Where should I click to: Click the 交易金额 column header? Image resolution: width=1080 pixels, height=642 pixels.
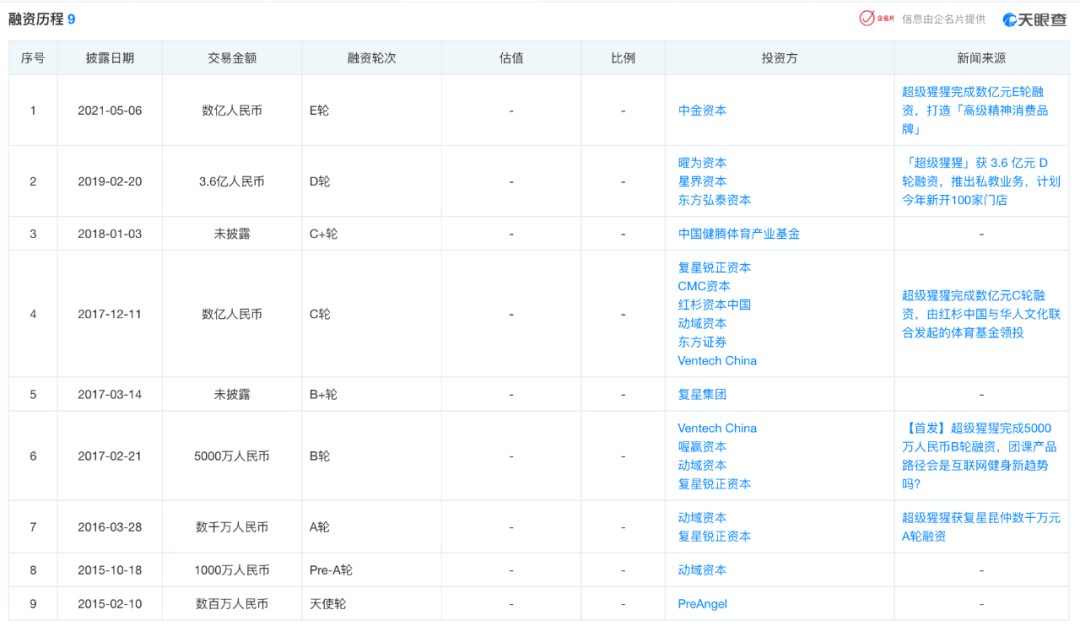[x=232, y=58]
